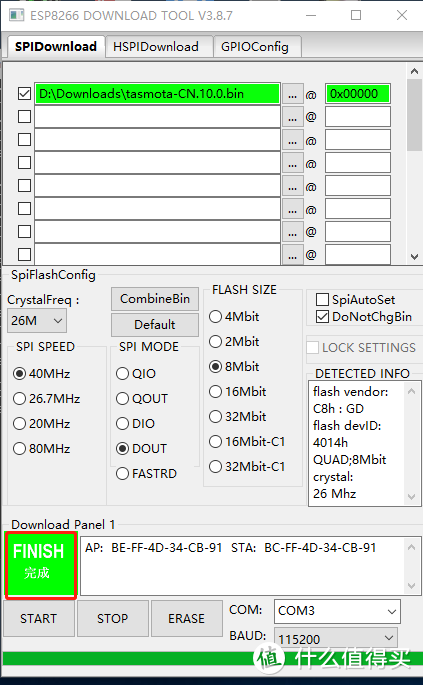Select the SPIDownload tab
Screen dimensions: 423x685
[56, 46]
